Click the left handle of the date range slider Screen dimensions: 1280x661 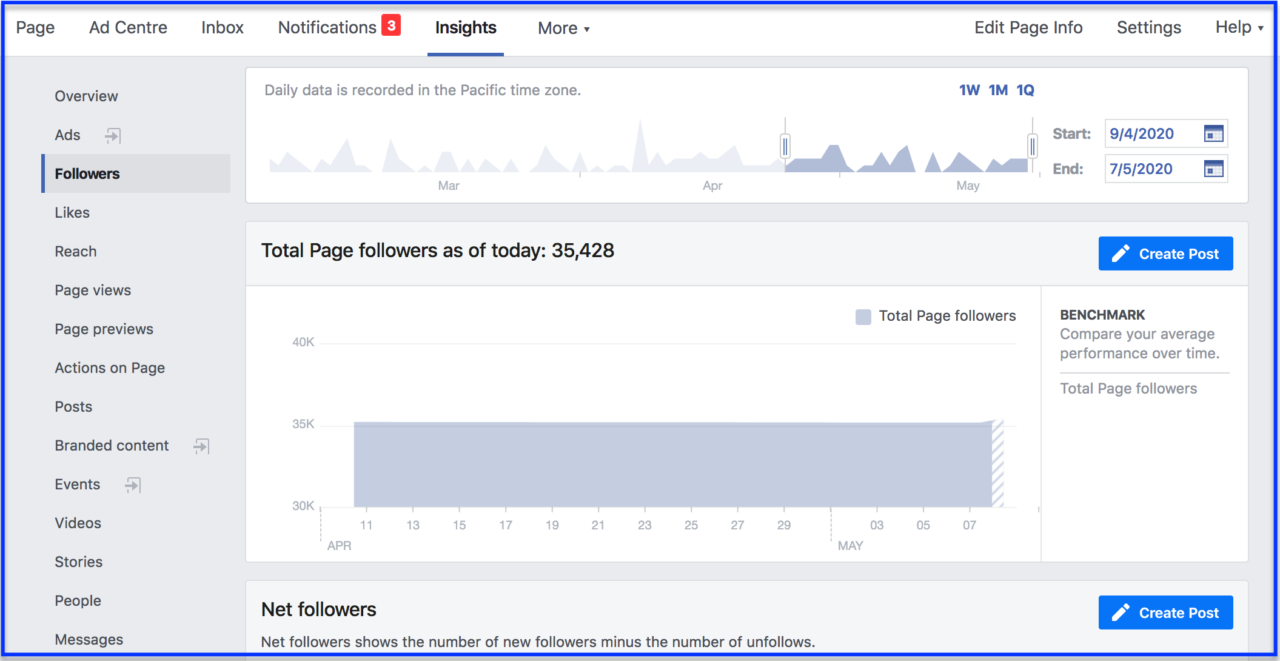click(x=785, y=145)
